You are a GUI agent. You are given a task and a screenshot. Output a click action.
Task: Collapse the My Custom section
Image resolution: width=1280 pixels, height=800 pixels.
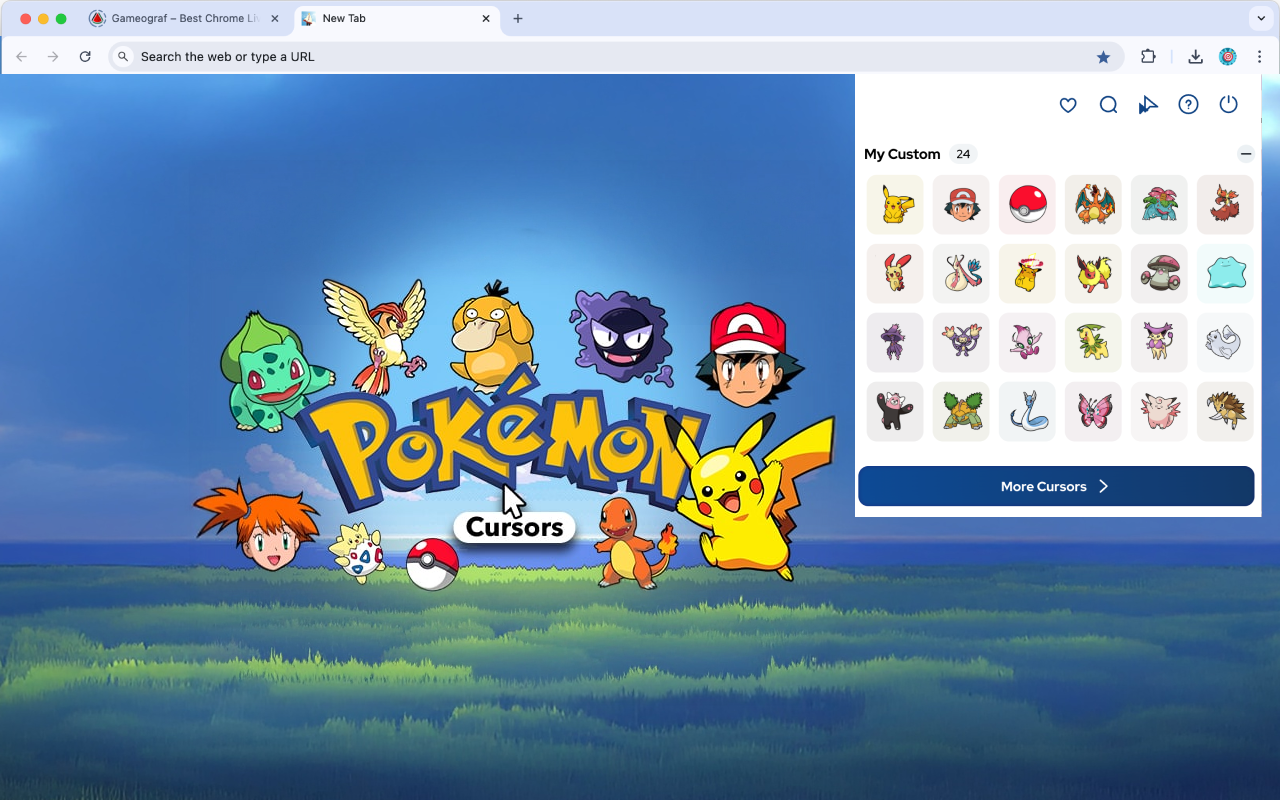1246,154
